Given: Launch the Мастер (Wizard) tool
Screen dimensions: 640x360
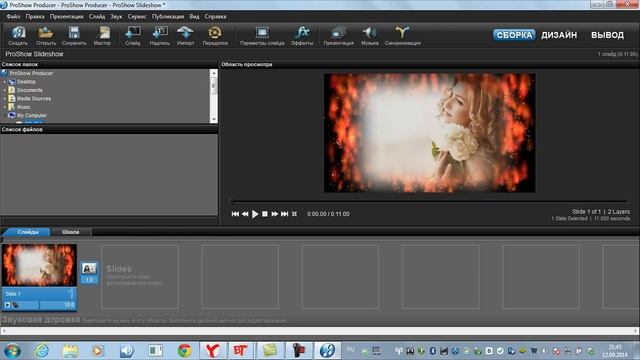Looking at the screenshot, I should pos(102,35).
